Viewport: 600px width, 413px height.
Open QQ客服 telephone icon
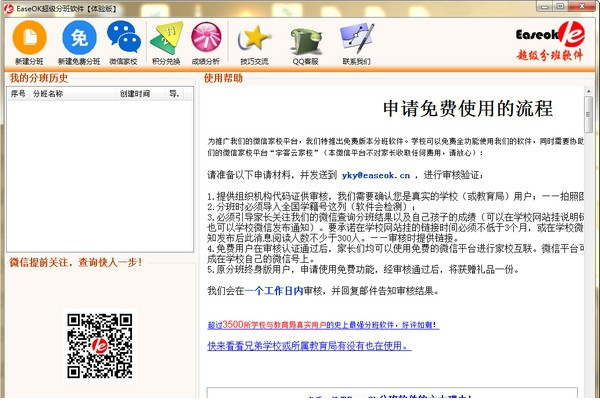[x=305, y=41]
